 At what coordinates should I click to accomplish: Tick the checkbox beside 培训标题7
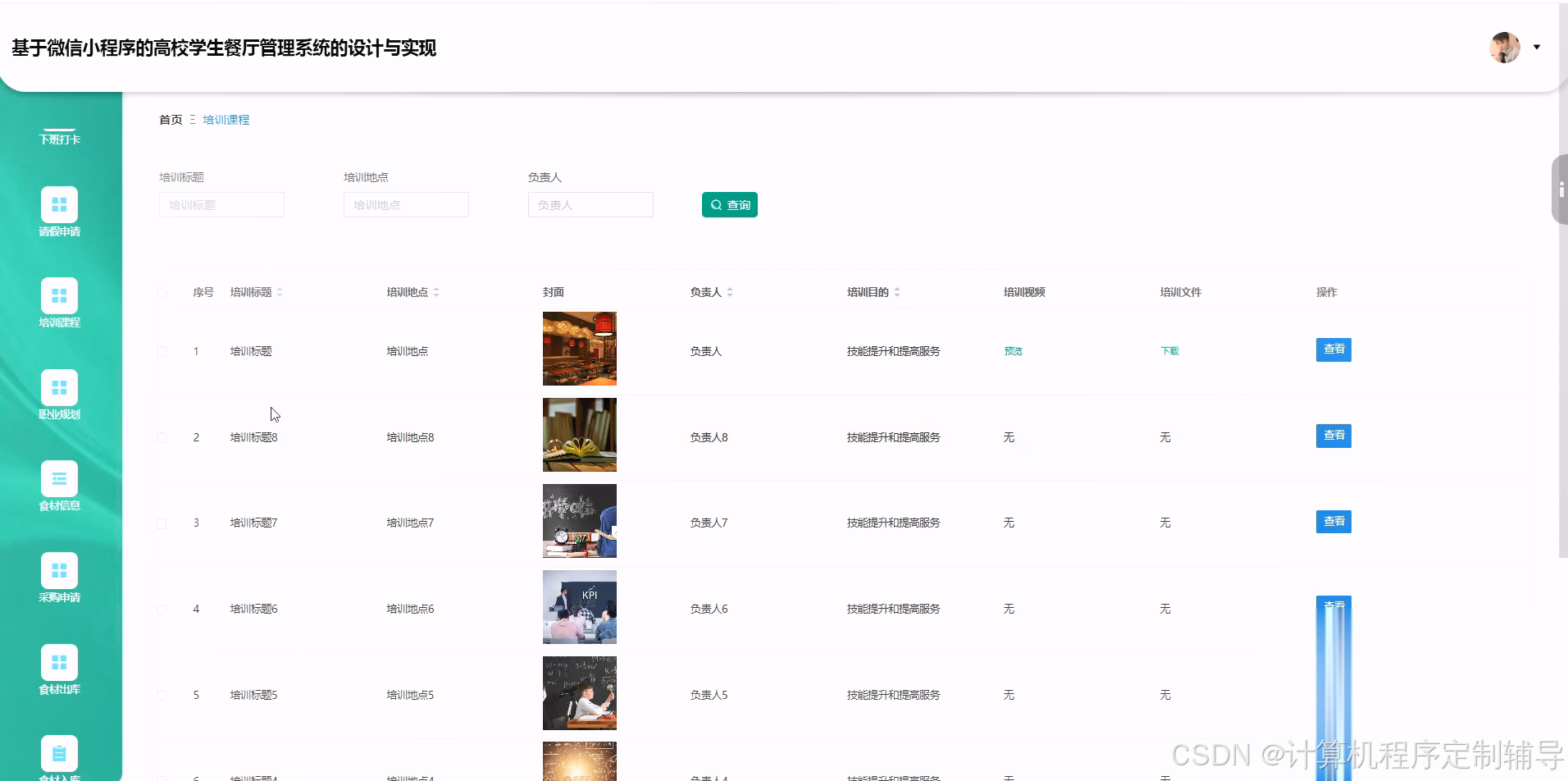pyautogui.click(x=162, y=523)
